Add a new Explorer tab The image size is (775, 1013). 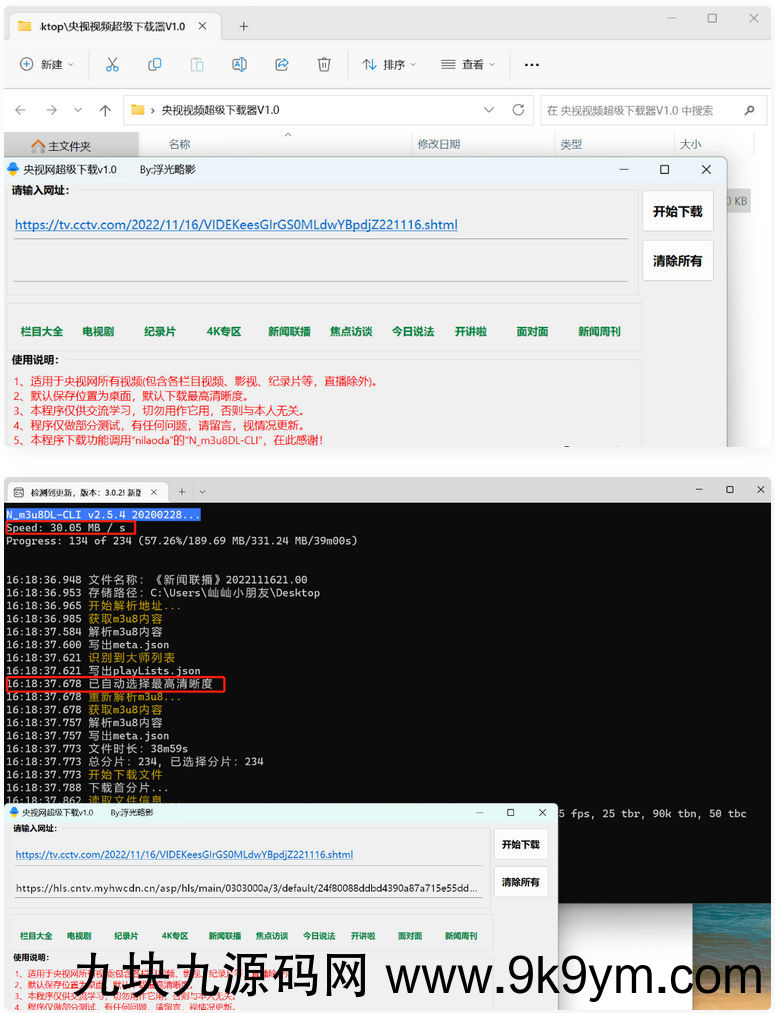click(x=243, y=26)
